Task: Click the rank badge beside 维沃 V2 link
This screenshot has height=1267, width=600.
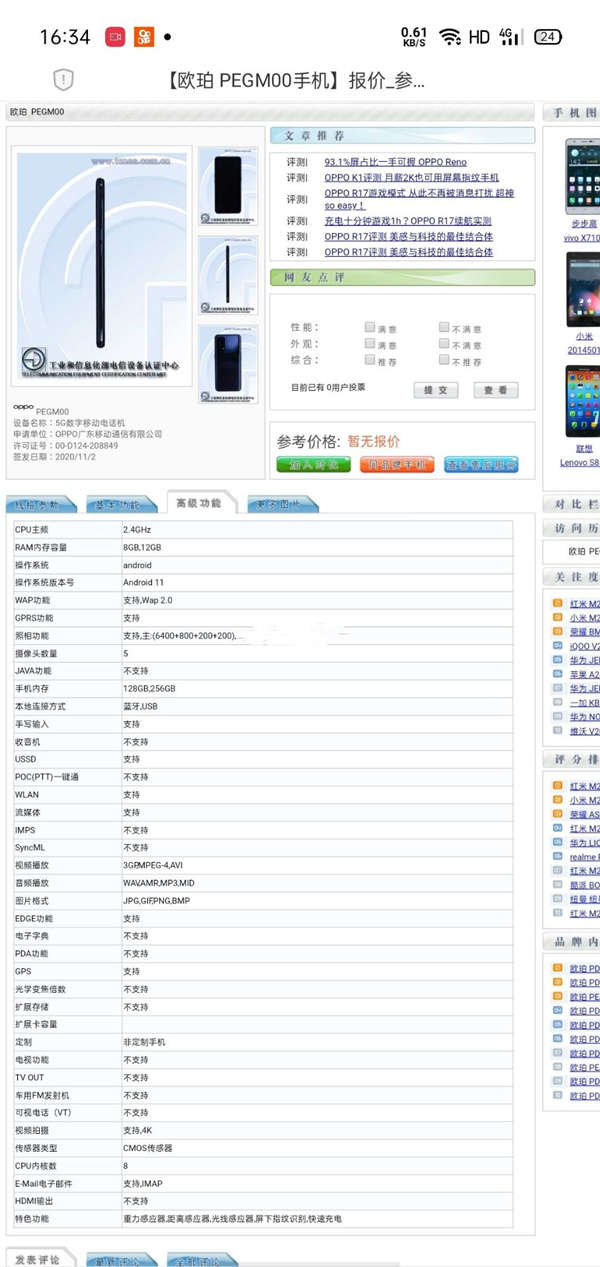Action: pyautogui.click(x=558, y=731)
